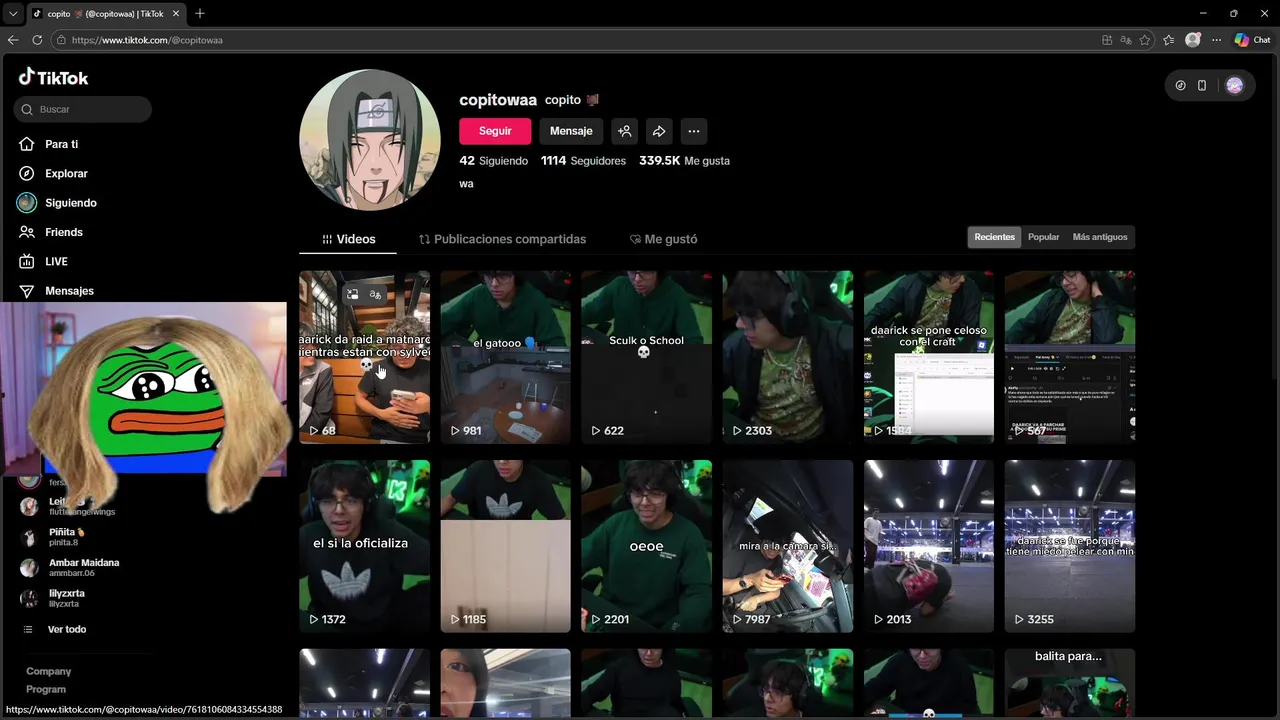Screen dimensions: 1280x720
Task: Open the 'el gatooo' video
Action: coord(505,357)
